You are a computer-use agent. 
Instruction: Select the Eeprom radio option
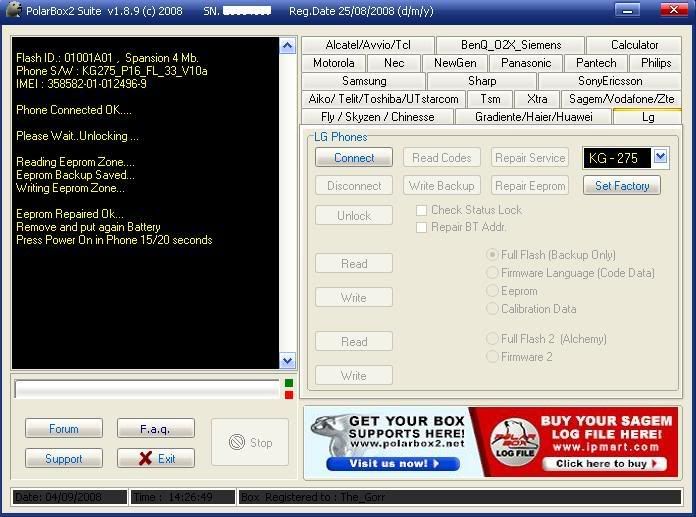(x=492, y=291)
